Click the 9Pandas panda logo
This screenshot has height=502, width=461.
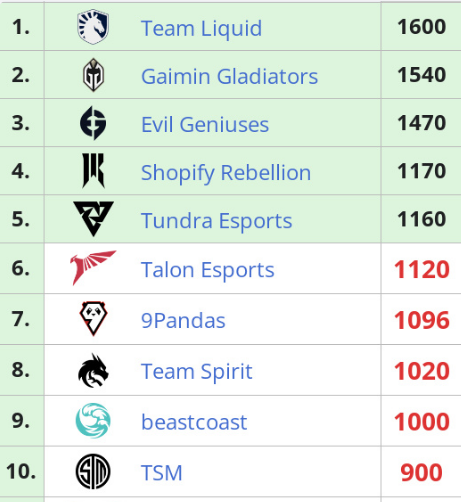[x=93, y=319]
